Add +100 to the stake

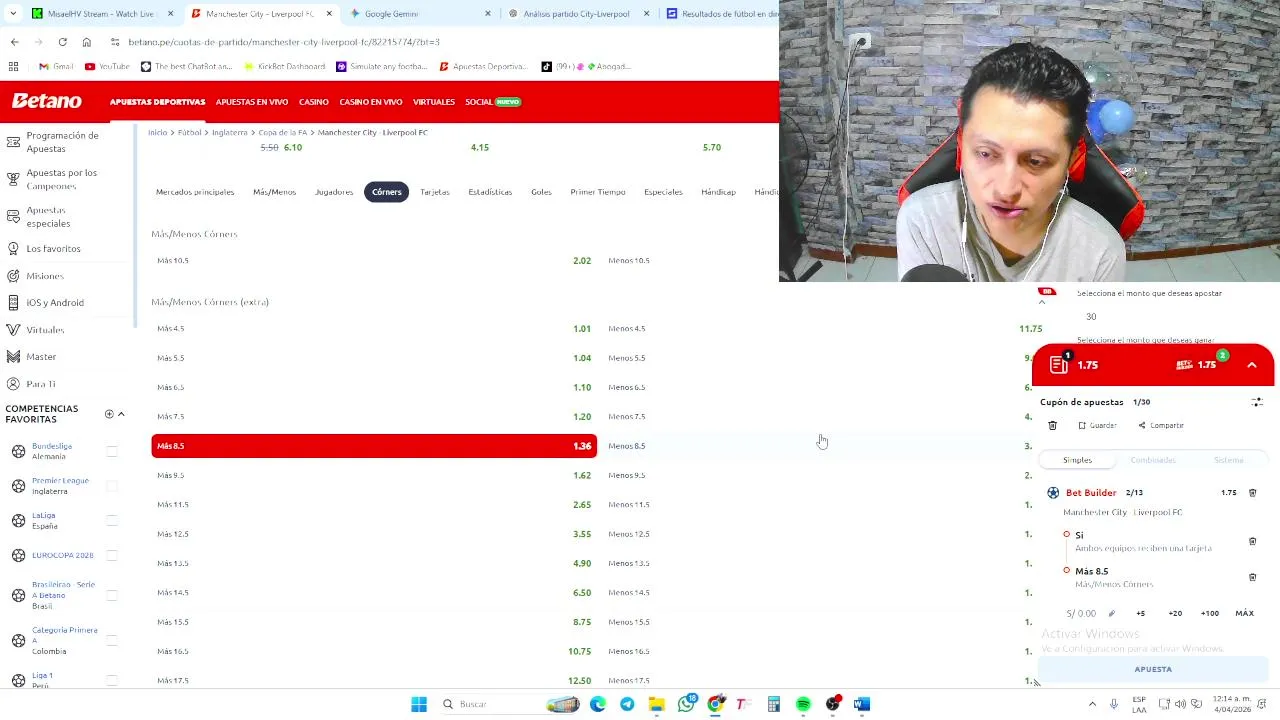point(1210,613)
